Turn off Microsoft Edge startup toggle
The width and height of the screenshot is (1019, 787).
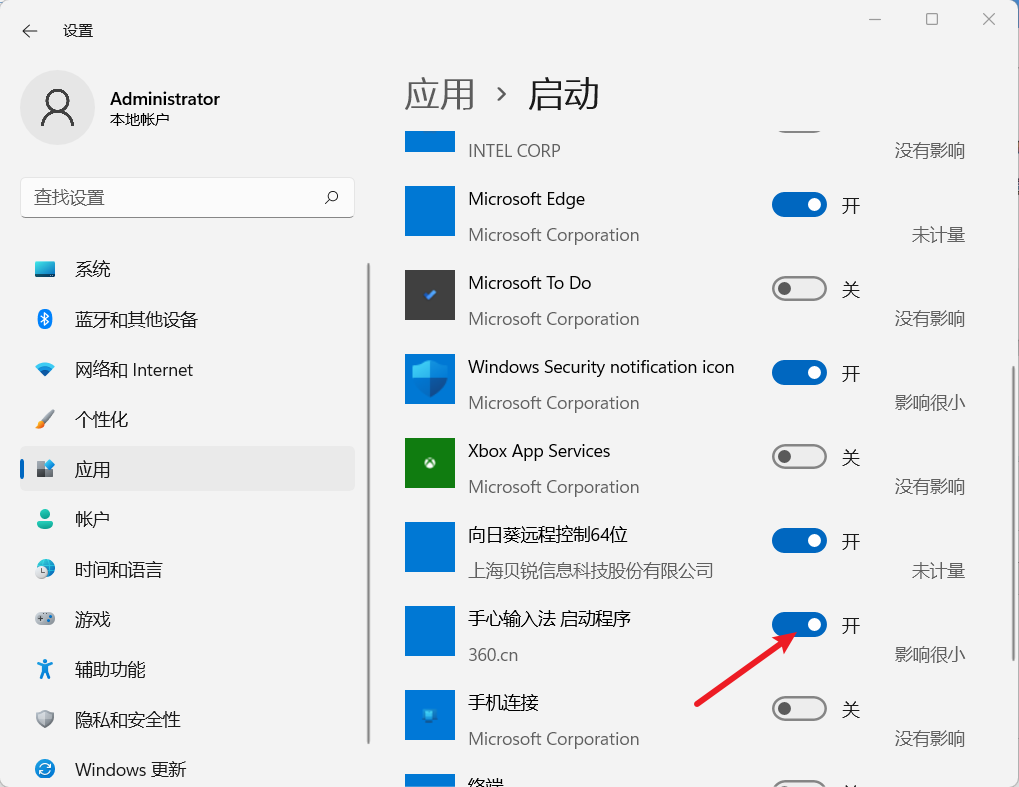799,205
